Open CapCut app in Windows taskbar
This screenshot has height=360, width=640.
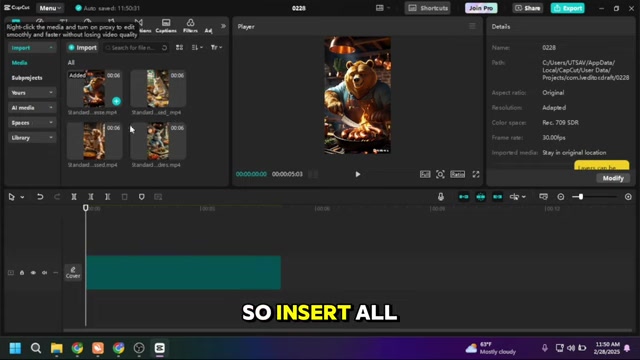pyautogui.click(x=160, y=348)
